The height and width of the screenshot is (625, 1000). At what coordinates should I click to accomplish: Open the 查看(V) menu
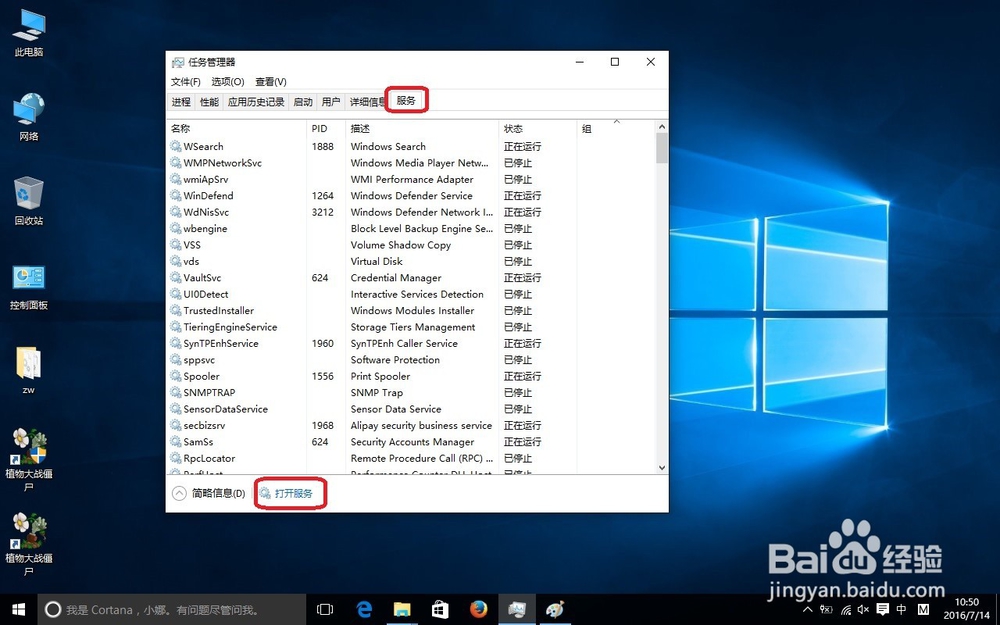pos(270,81)
